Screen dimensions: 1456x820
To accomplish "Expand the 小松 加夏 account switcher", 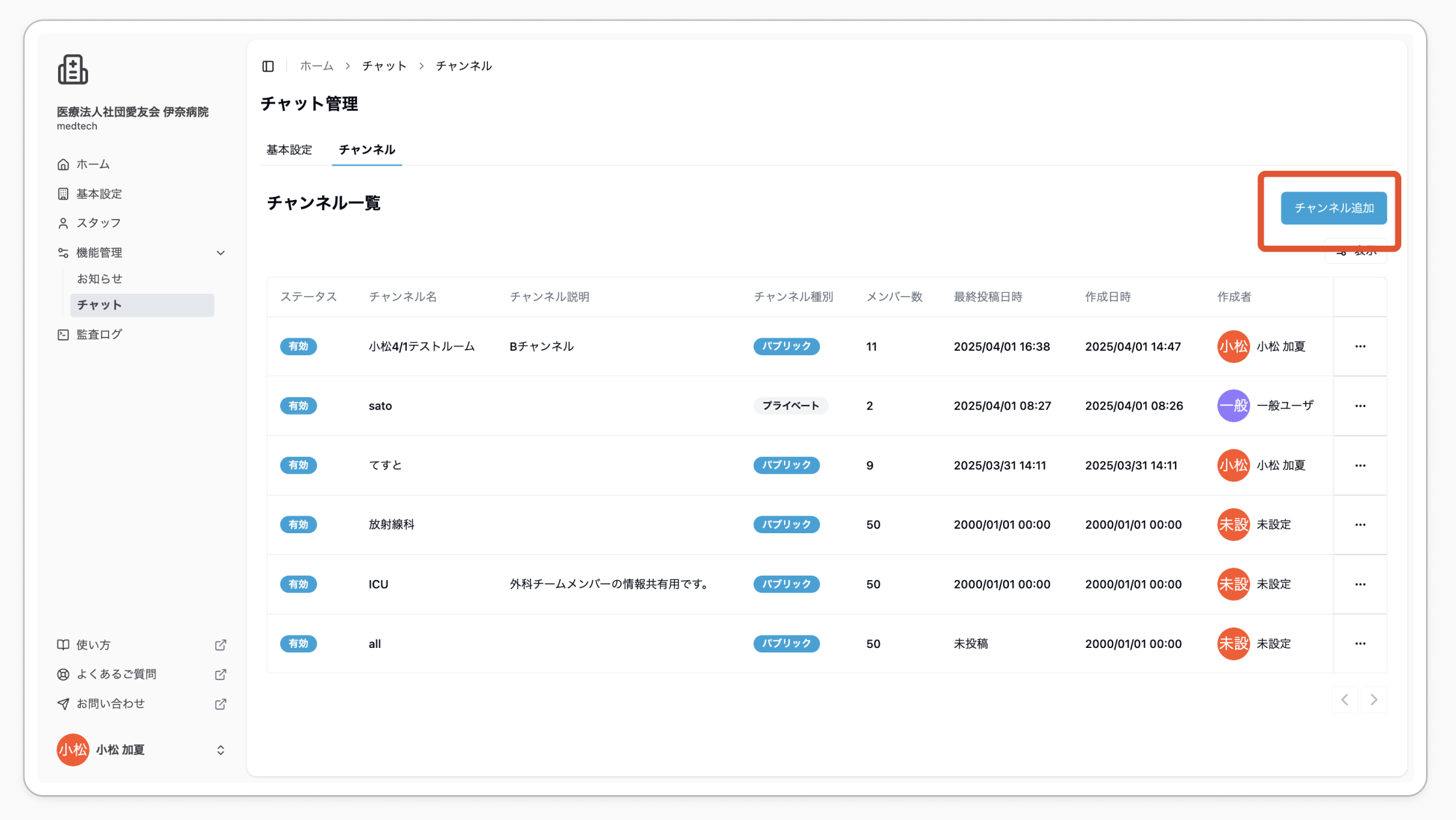I will (141, 750).
